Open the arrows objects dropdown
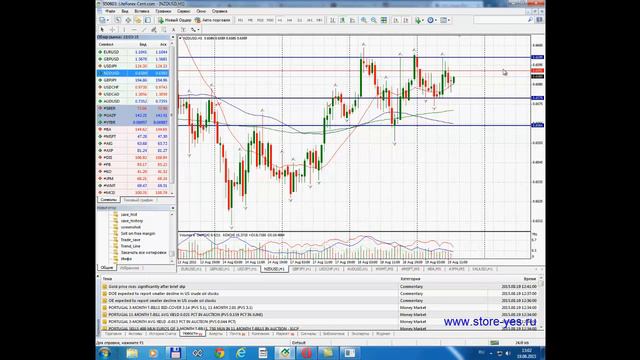This screenshot has width=640, height=360. 195,29
